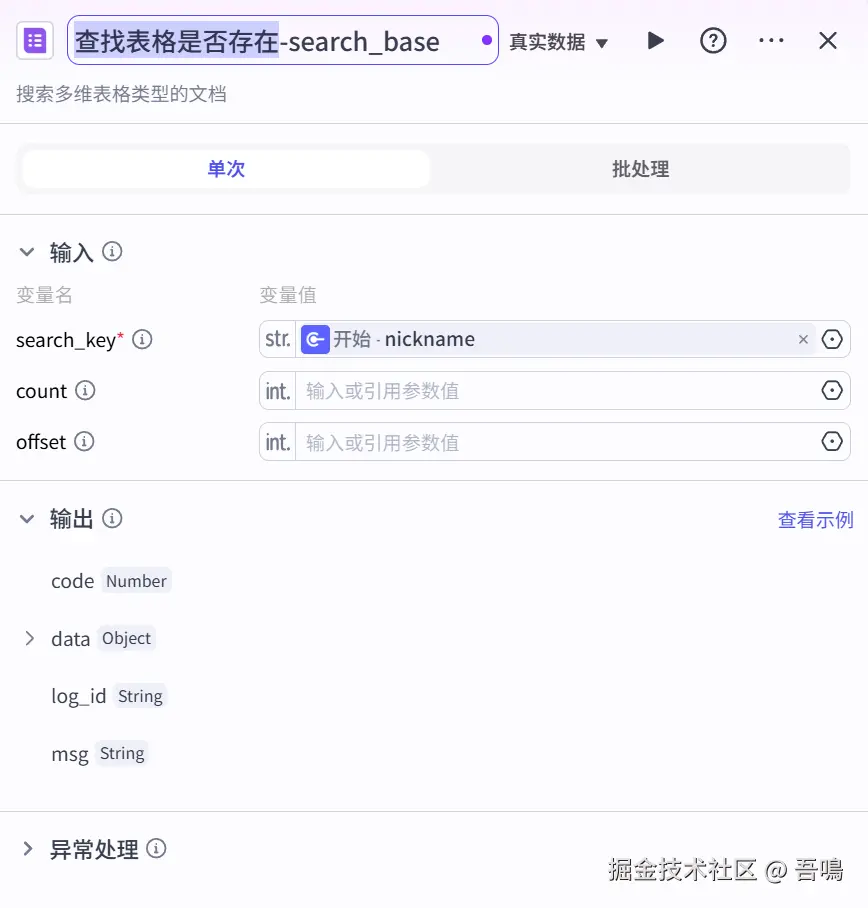Click the data output name
This screenshot has width=868, height=908.
(71, 639)
